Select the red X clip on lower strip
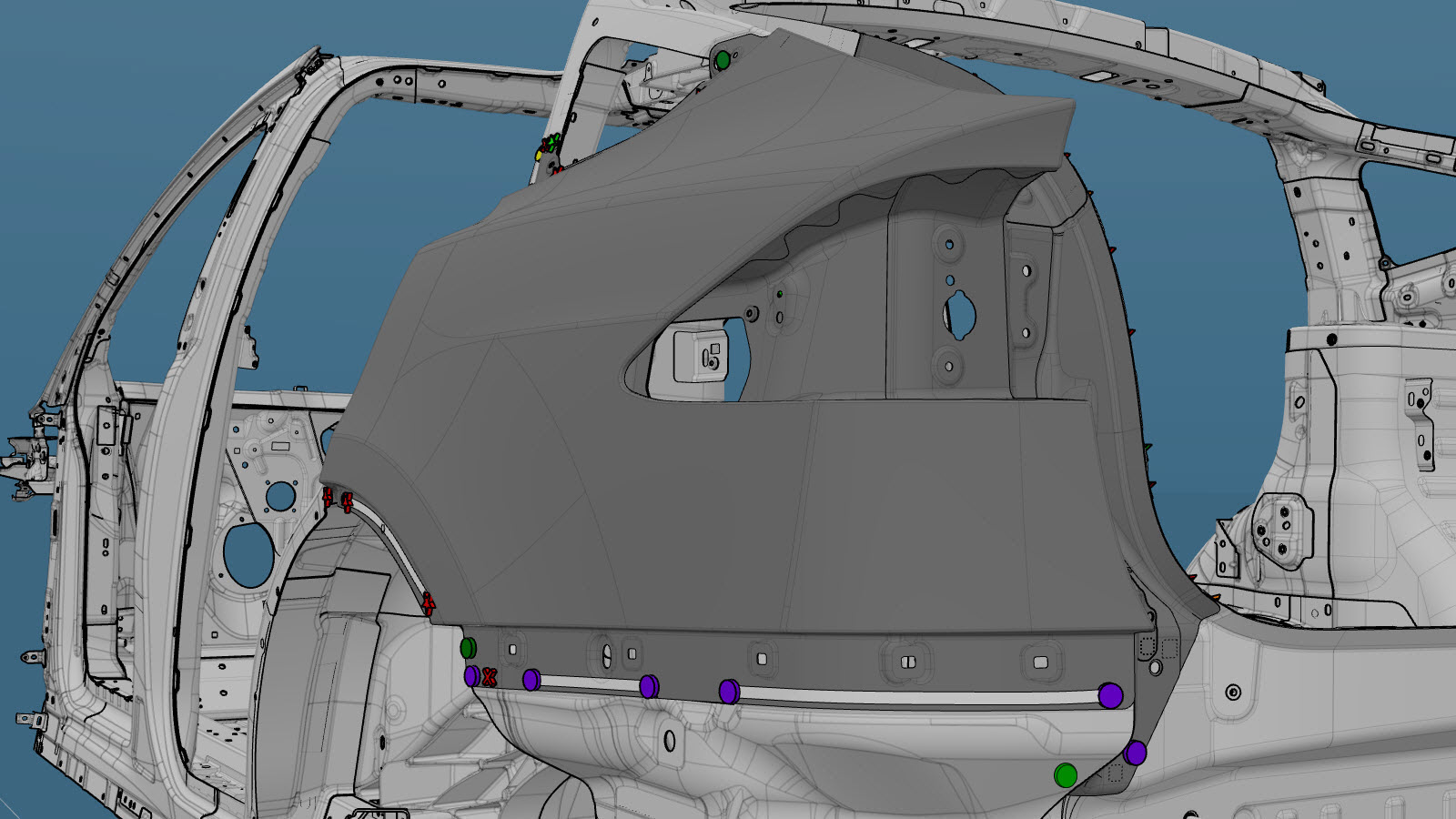The image size is (1456, 819). [x=490, y=677]
